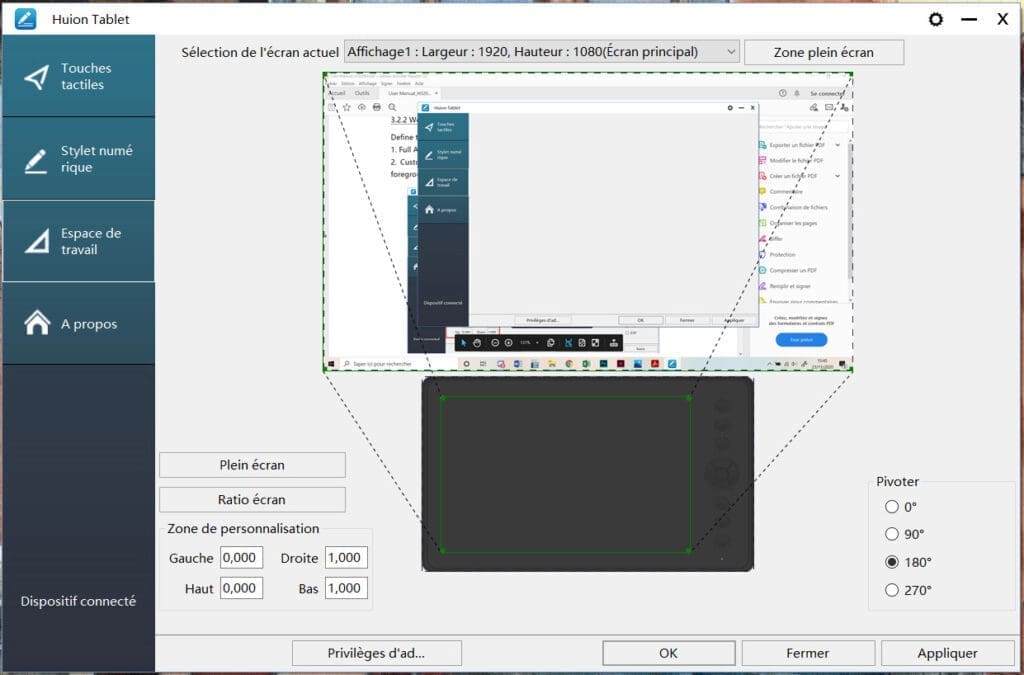This screenshot has width=1024, height=675.
Task: Click the Fermer button
Action: [x=808, y=653]
